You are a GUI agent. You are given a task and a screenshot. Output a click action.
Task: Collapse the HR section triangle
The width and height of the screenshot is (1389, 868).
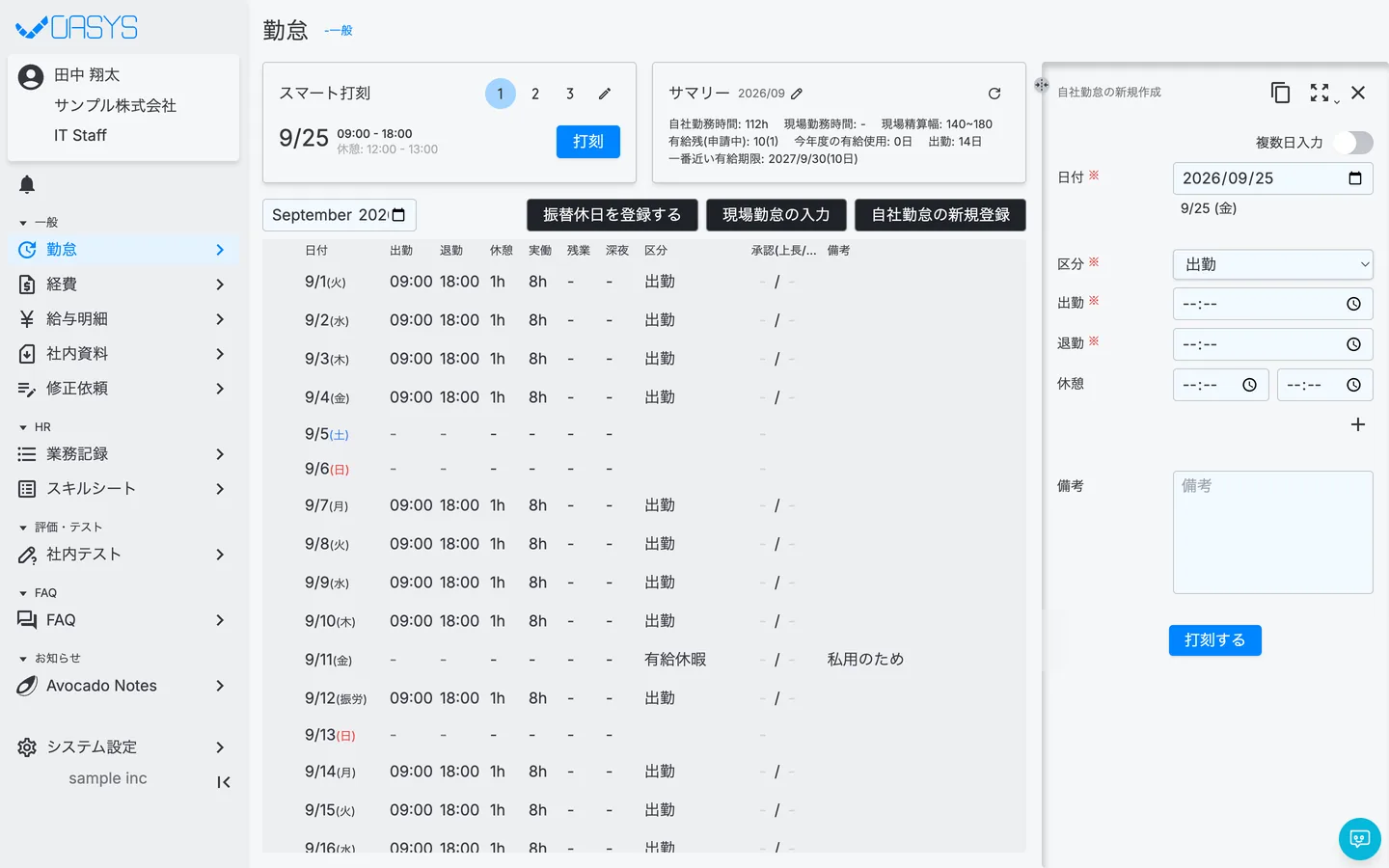tap(23, 427)
